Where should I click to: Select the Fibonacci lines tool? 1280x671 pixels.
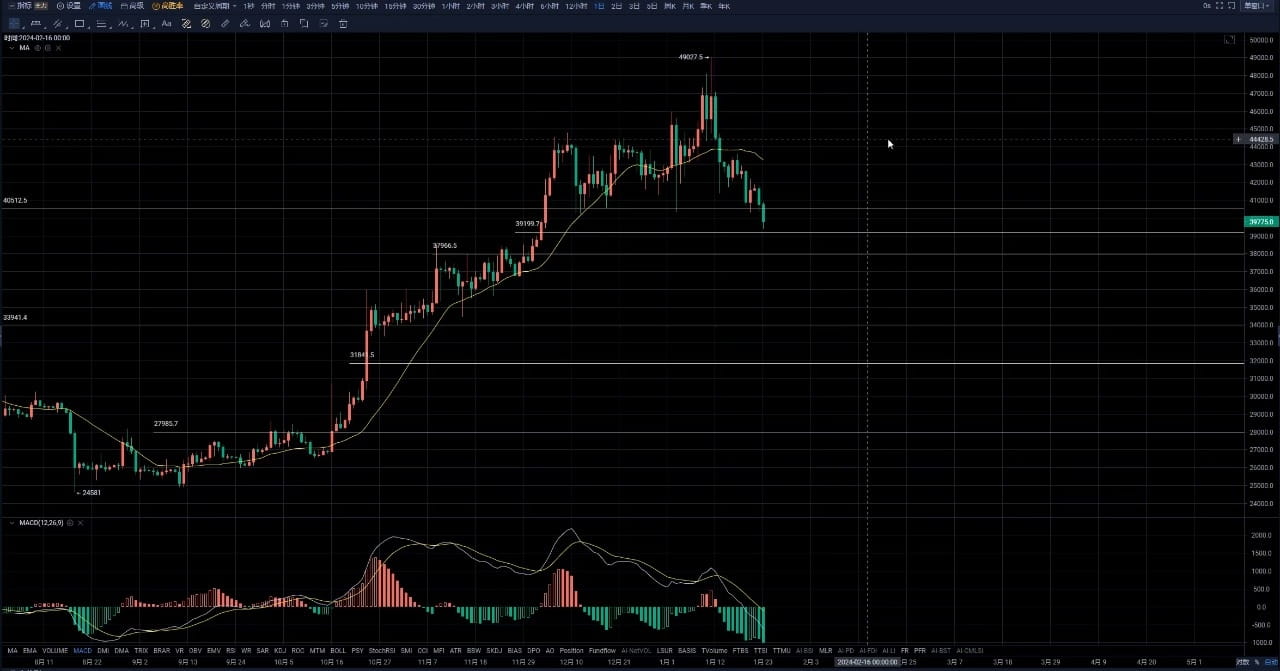click(100, 23)
